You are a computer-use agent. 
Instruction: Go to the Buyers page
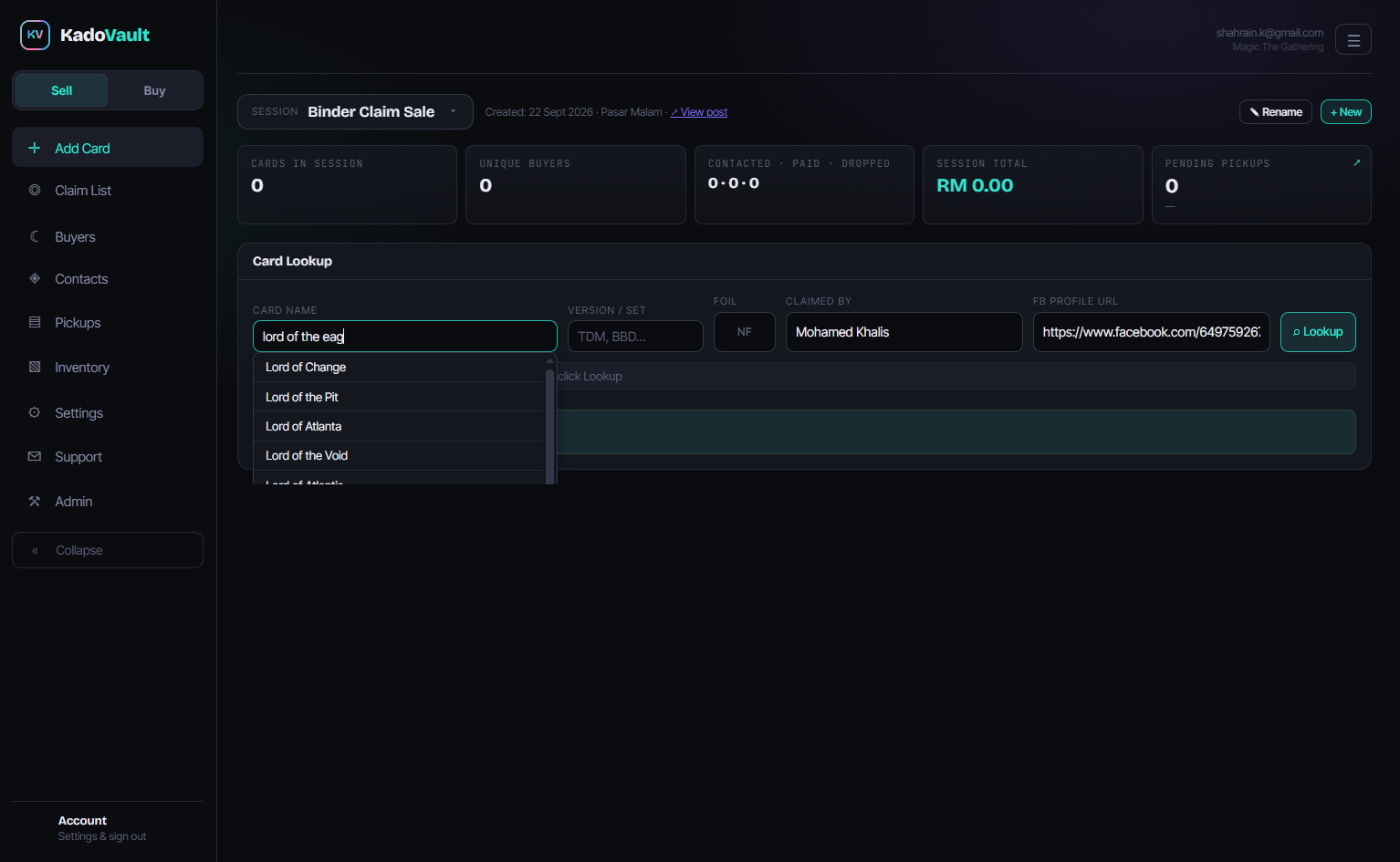108,236
